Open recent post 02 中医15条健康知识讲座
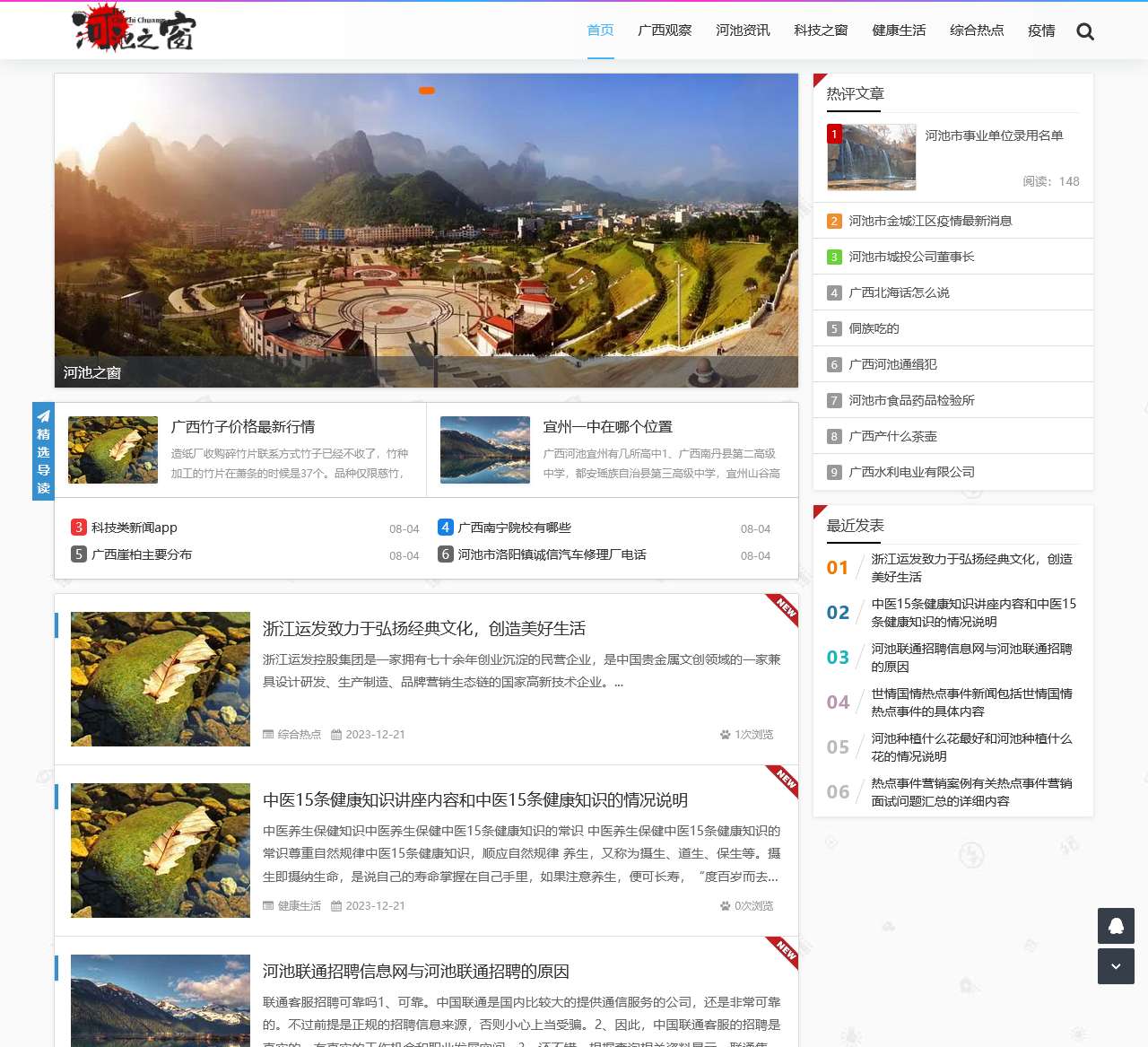 (974, 613)
